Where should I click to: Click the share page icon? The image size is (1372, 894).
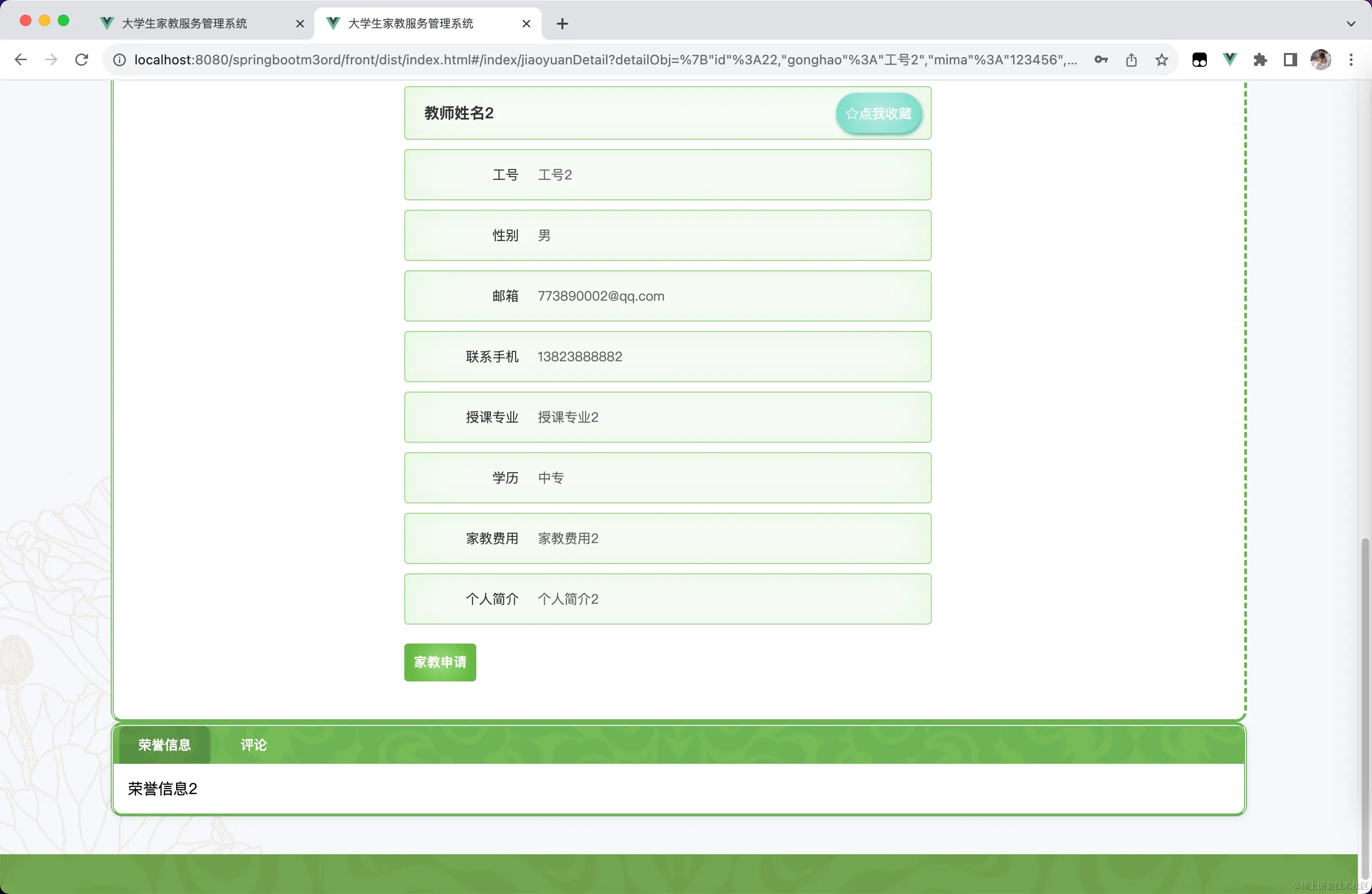(1131, 60)
